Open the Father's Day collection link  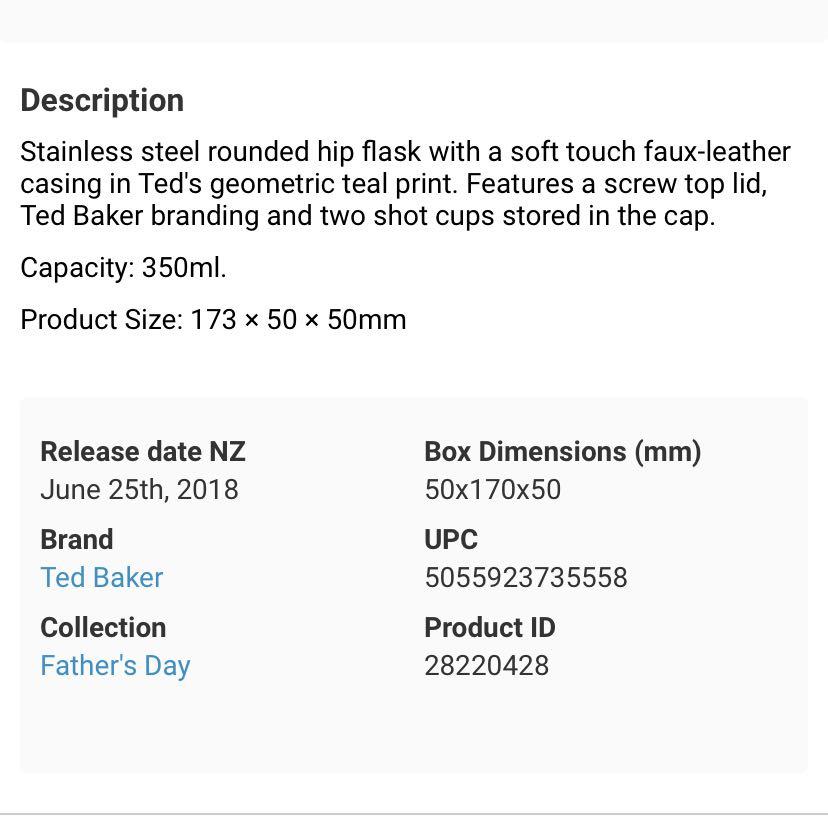pyautogui.click(x=115, y=666)
